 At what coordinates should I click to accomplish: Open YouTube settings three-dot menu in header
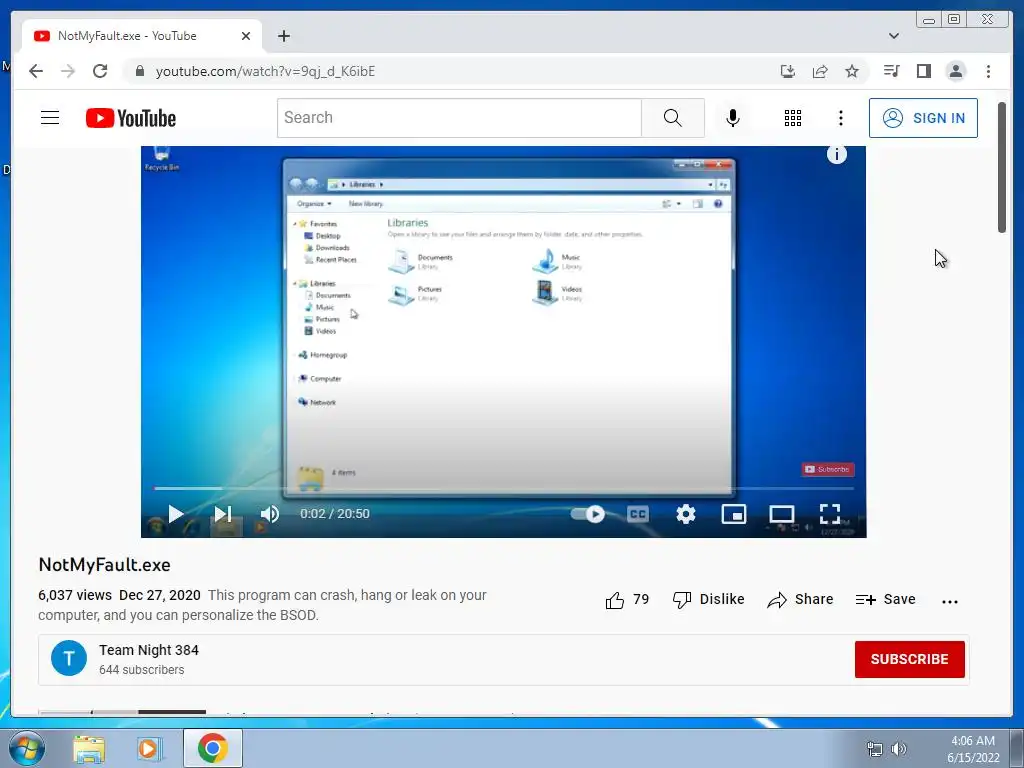(840, 118)
